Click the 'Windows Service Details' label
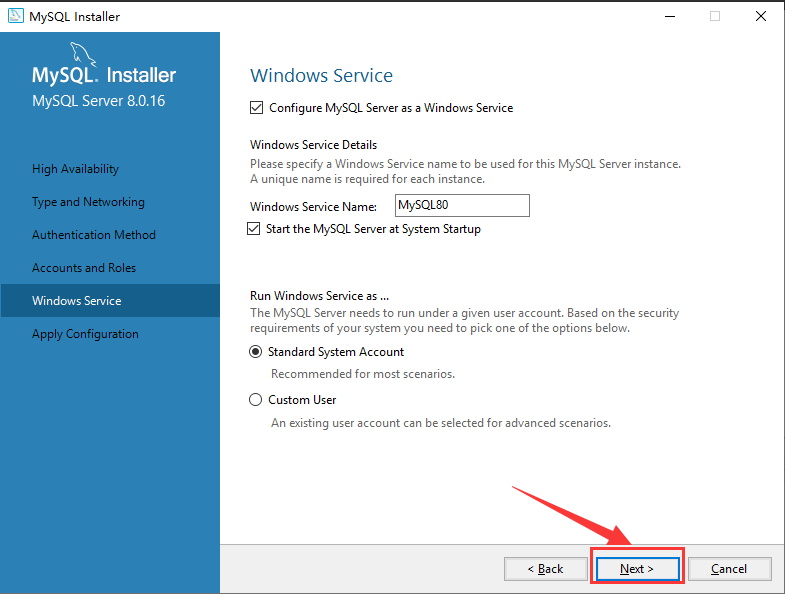 coord(313,145)
